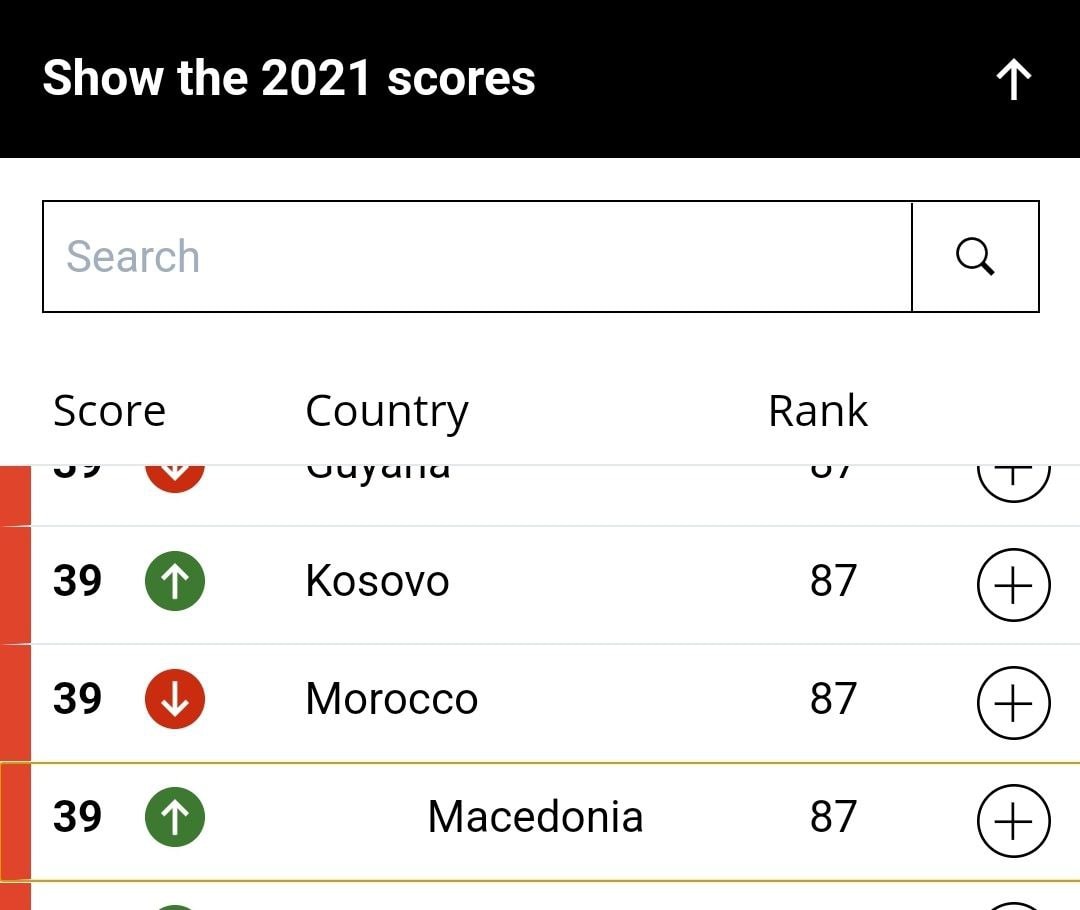Expand Morocco details using plus button

click(x=1014, y=703)
